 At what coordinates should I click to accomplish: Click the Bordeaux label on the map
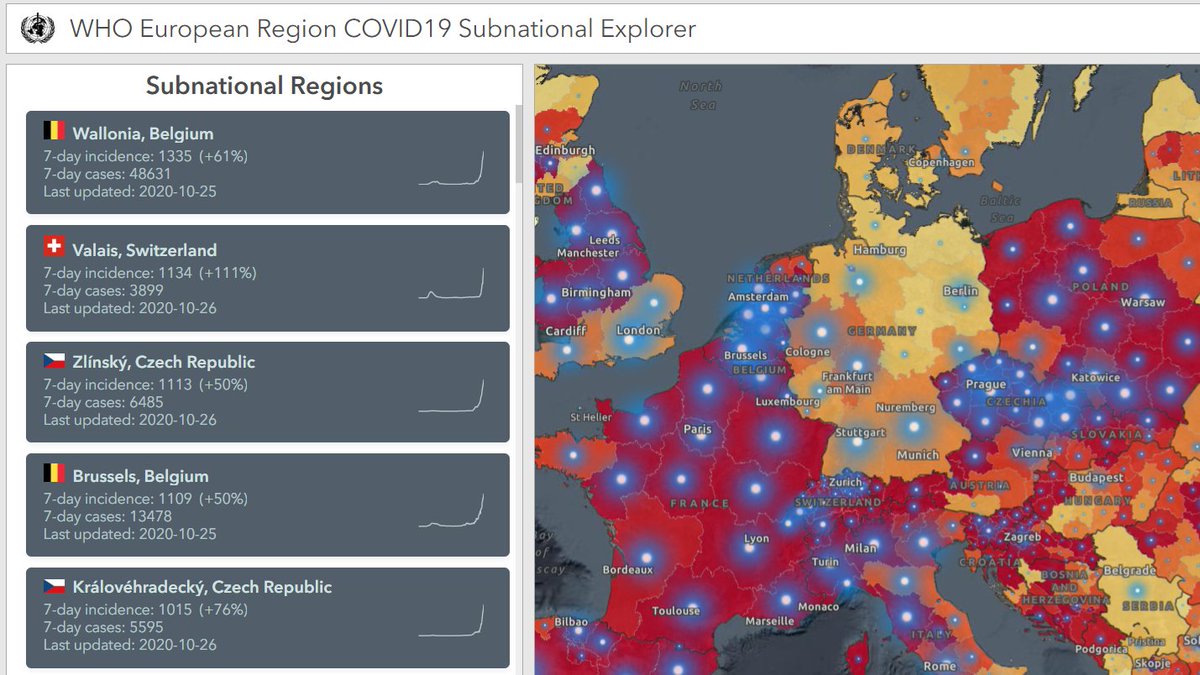coord(628,570)
